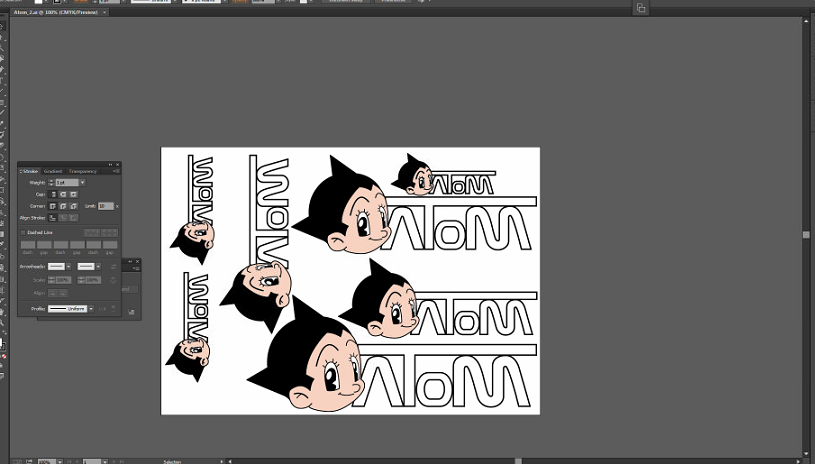The image size is (815, 464).
Task: Select the Magic Wand tool
Action: click(2, 48)
